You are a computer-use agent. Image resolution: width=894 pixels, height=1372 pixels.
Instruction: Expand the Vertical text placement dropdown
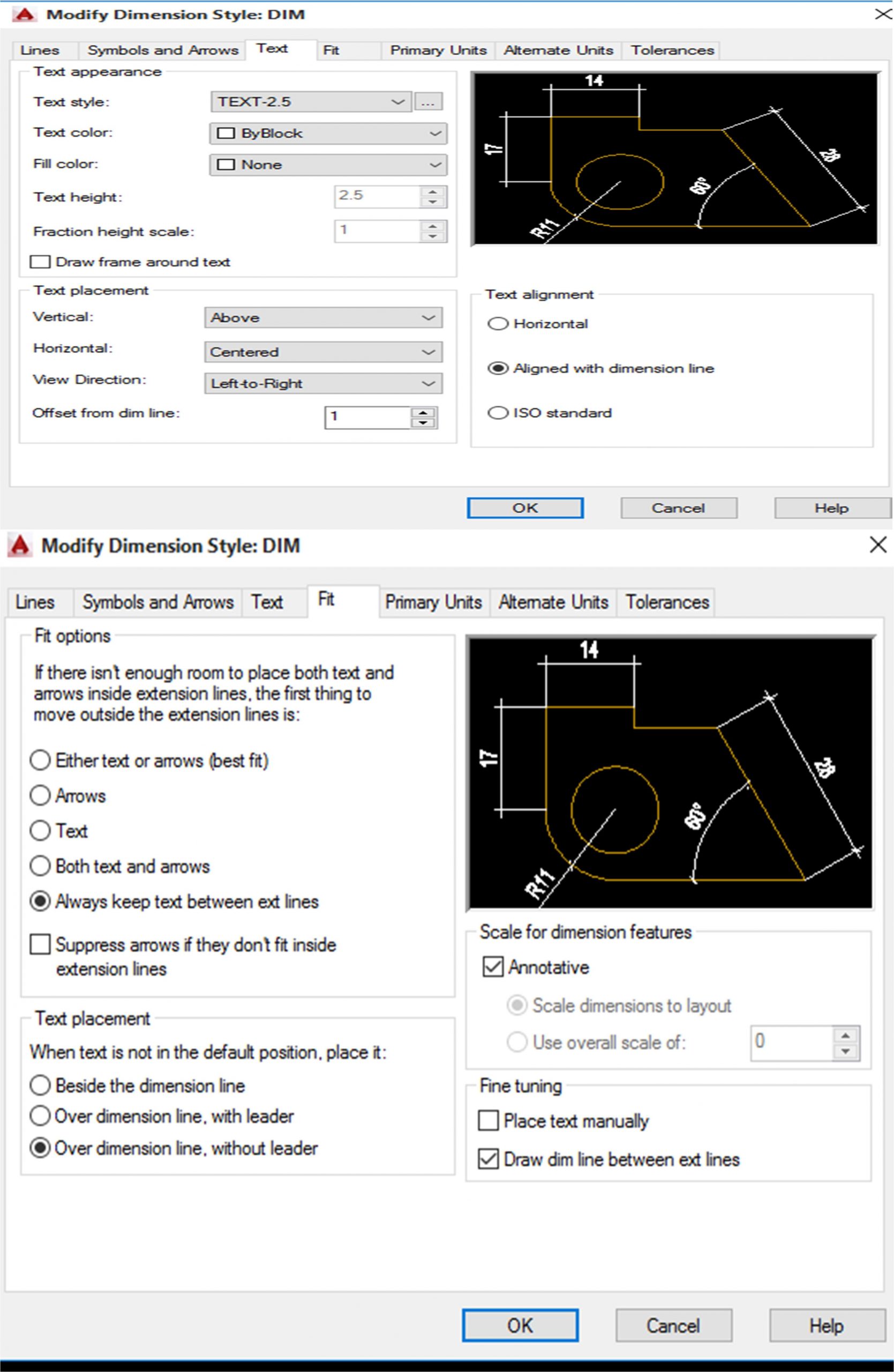[x=323, y=318]
